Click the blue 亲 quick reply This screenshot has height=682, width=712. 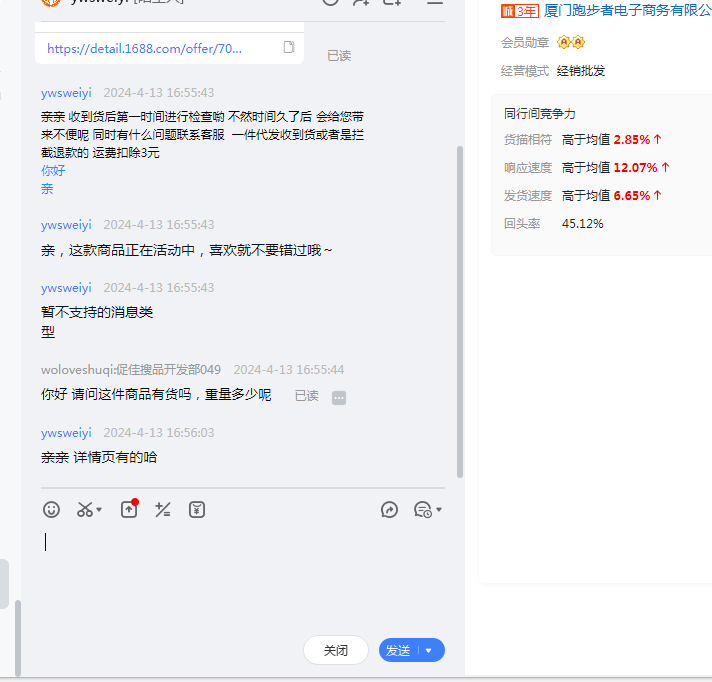pyautogui.click(x=47, y=189)
